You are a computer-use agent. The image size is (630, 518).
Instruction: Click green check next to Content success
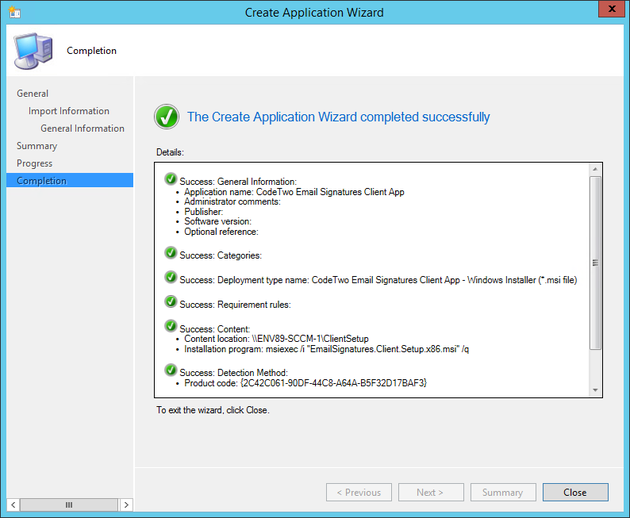(171, 326)
